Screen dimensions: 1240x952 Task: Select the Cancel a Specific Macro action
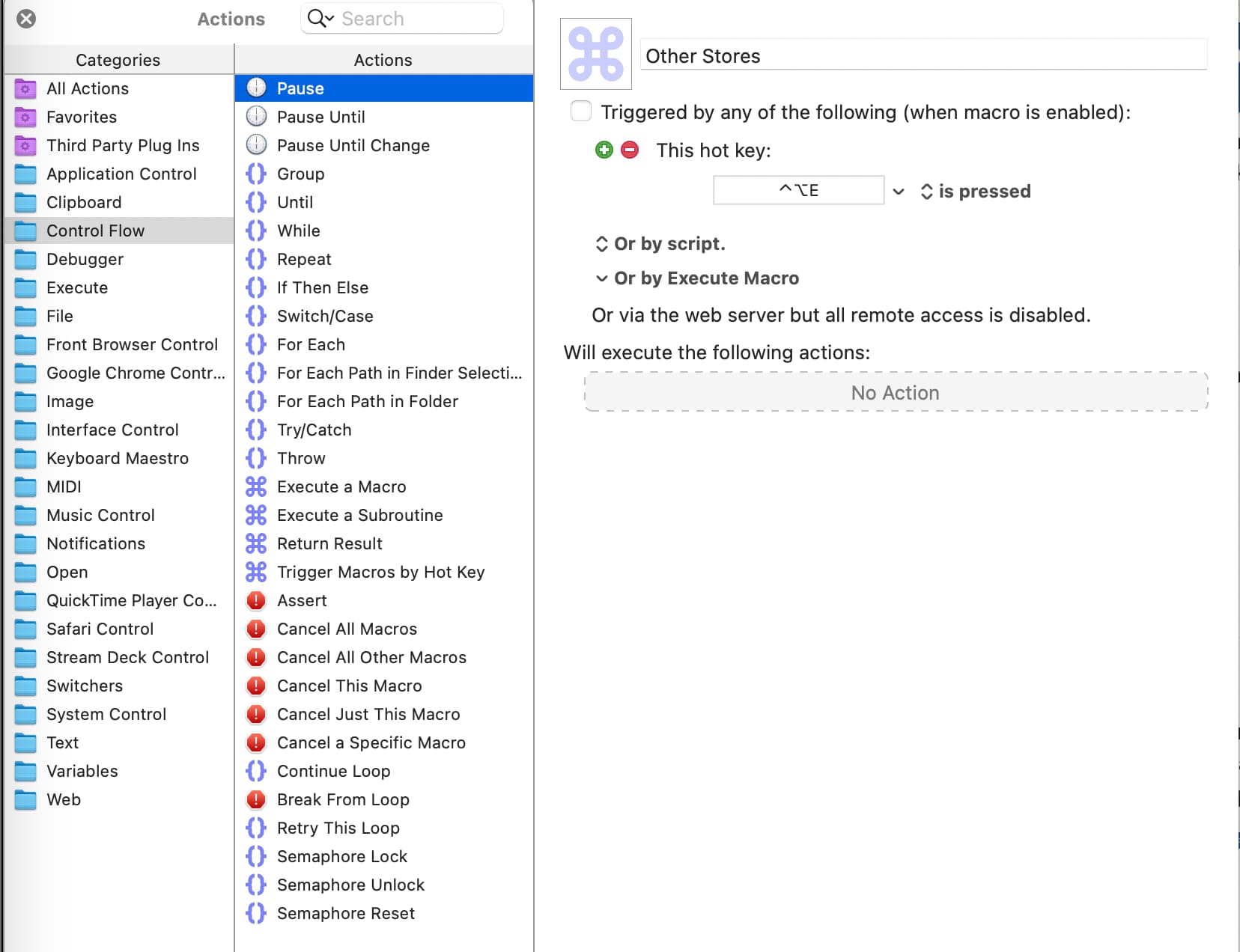[384, 742]
